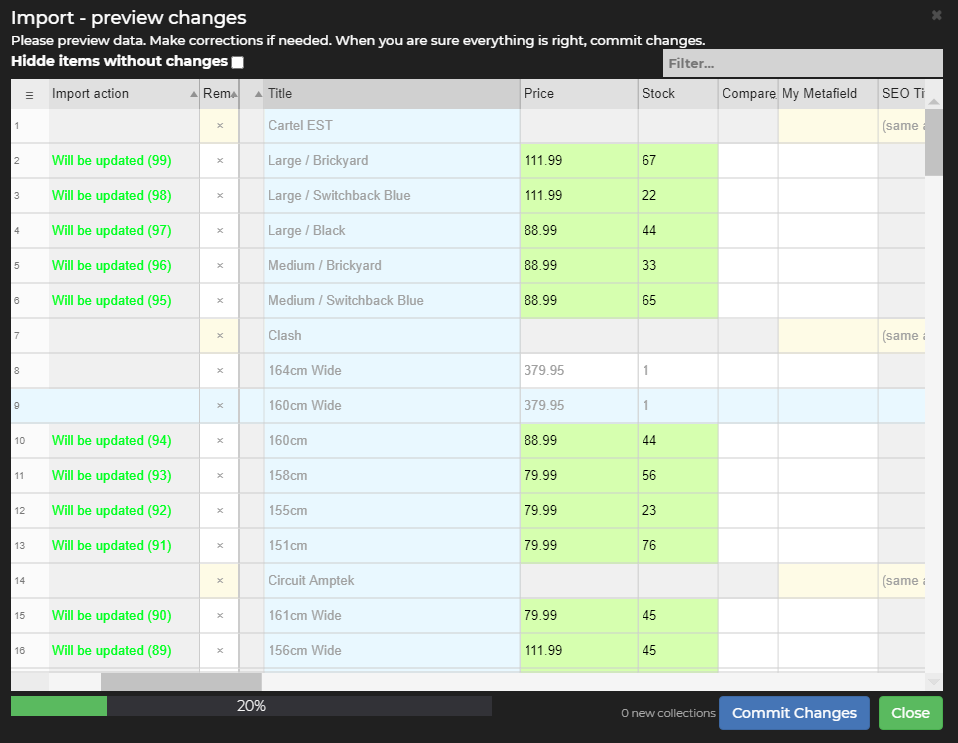
Task: Click remove × for Large / Brickyard row
Action: pos(219,161)
